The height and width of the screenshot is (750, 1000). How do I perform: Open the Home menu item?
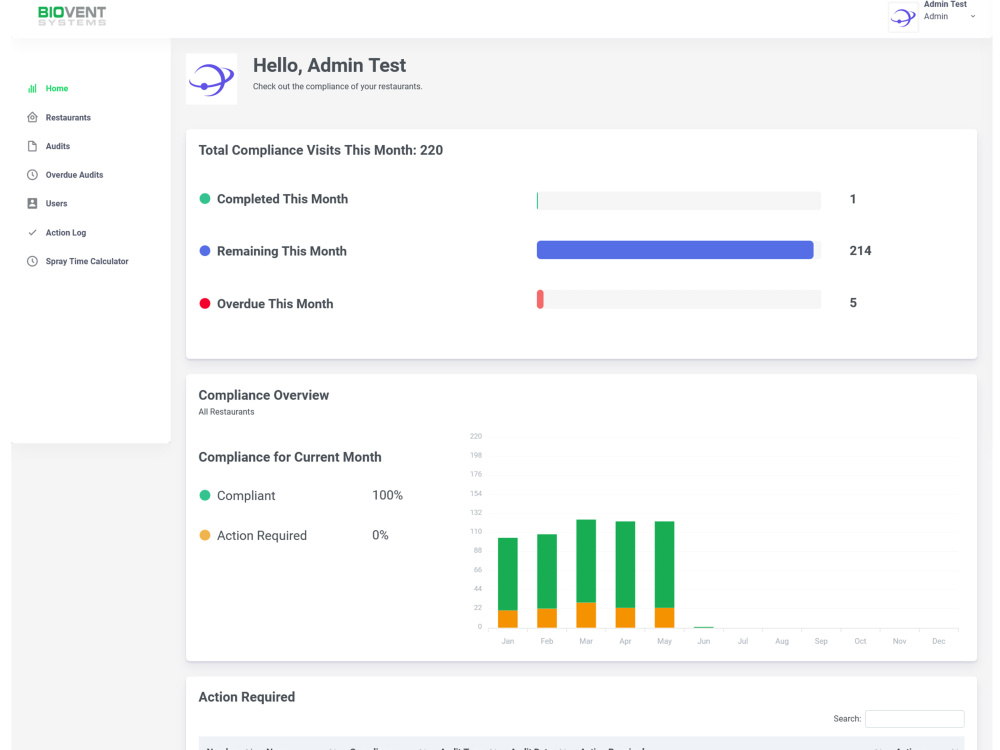(57, 89)
